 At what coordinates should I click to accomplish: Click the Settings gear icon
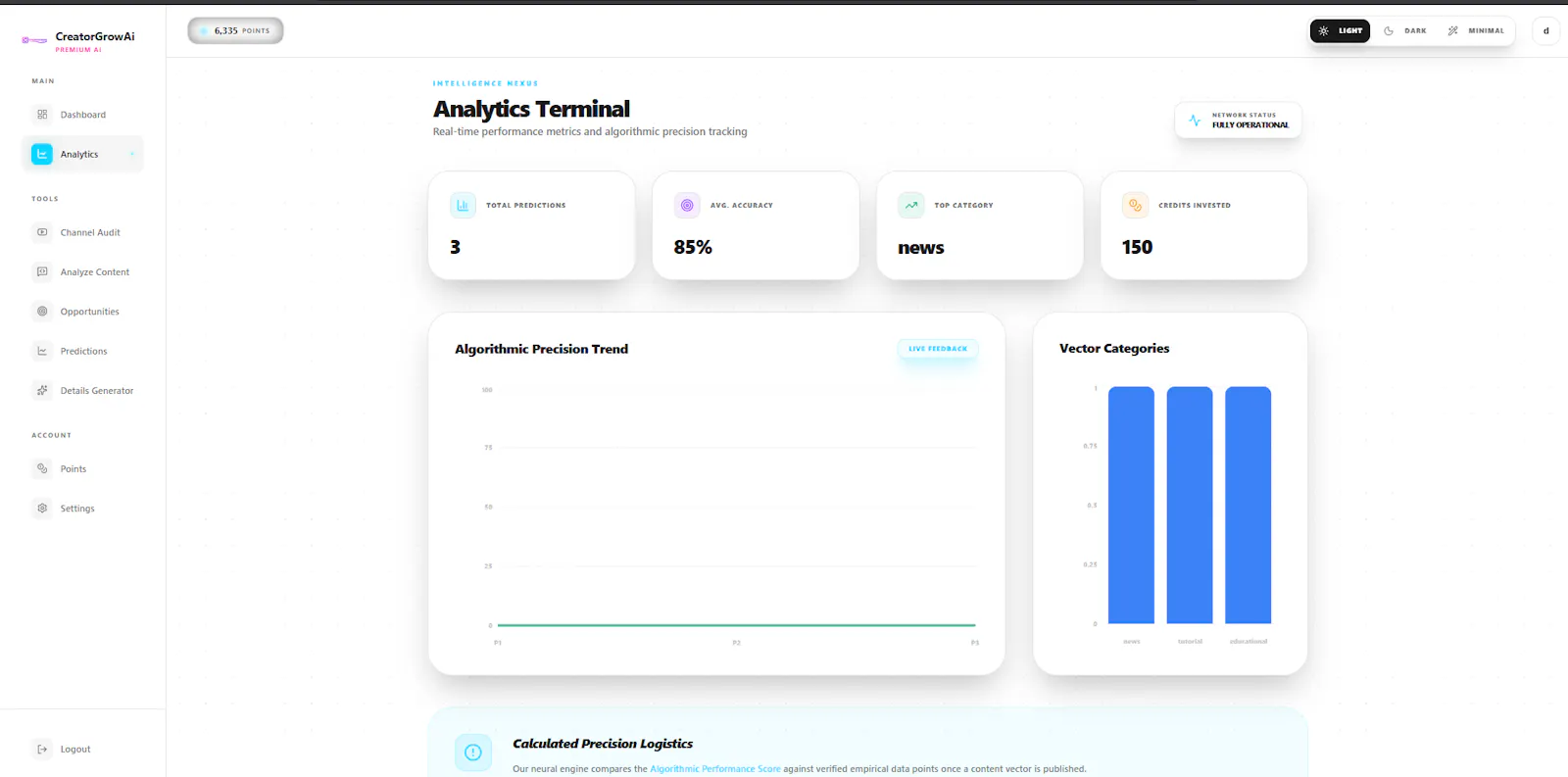coord(42,508)
